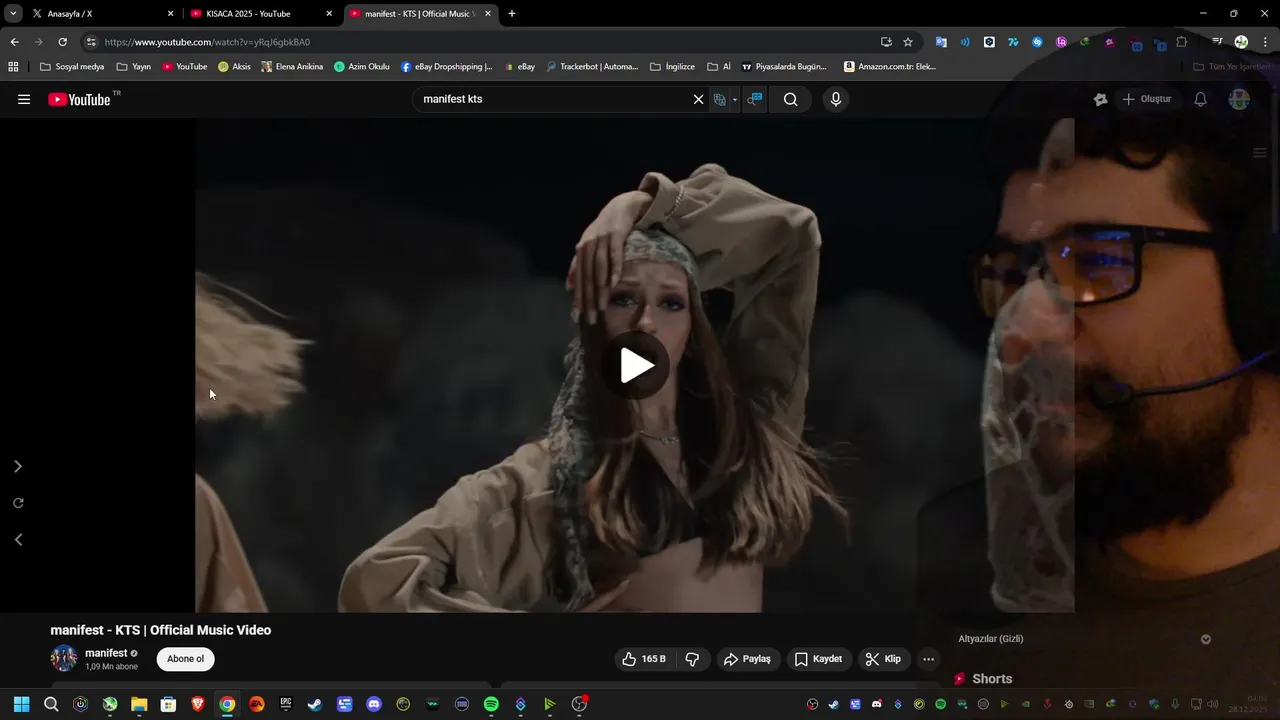Image resolution: width=1280 pixels, height=720 pixels.
Task: Start voice search with microphone icon
Action: pos(836,99)
